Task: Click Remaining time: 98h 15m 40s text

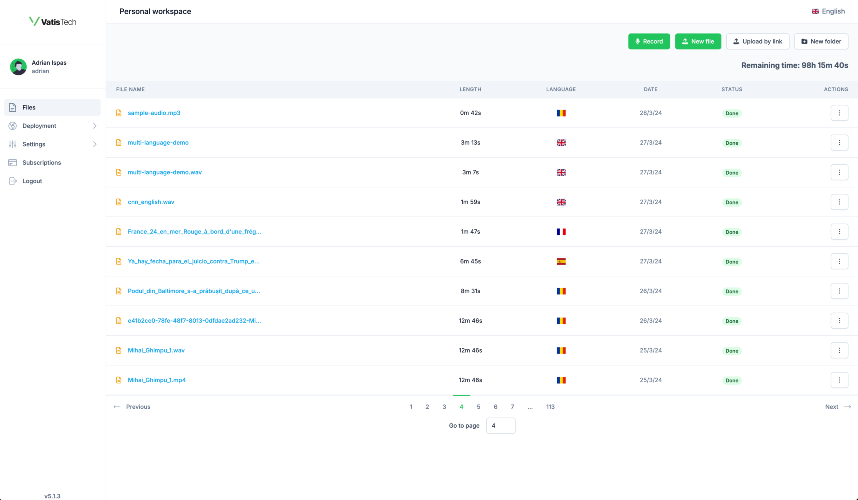Action: click(795, 65)
